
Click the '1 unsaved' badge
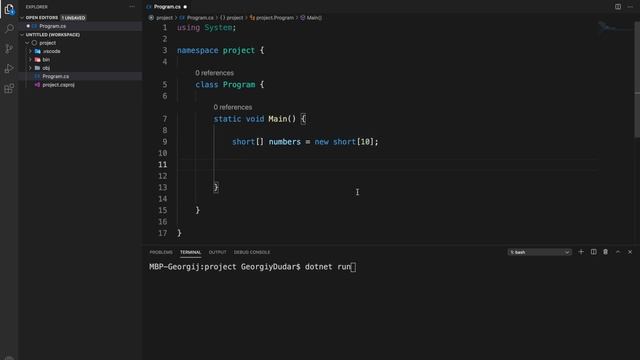click(73, 18)
